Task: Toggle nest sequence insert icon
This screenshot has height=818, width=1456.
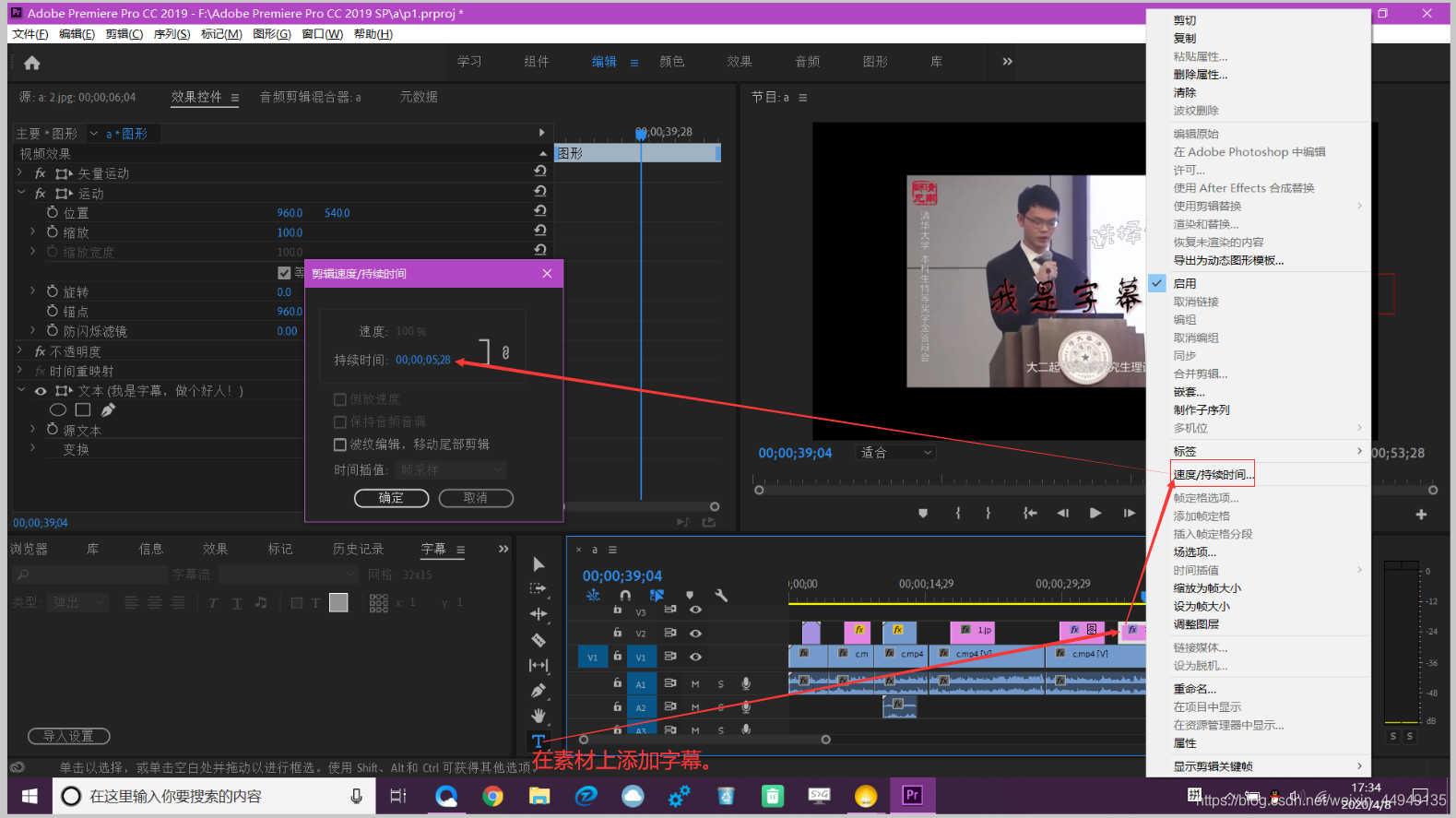Action: click(593, 596)
